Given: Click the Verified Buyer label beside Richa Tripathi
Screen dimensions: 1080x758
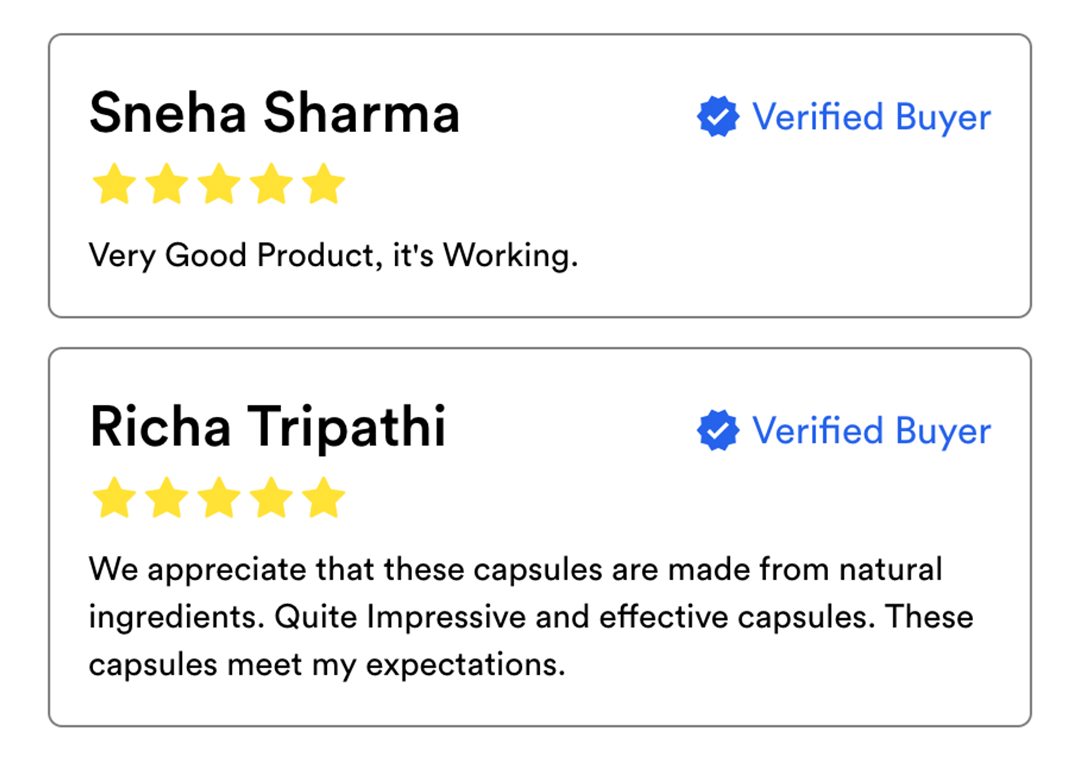Looking at the screenshot, I should pyautogui.click(x=871, y=431).
